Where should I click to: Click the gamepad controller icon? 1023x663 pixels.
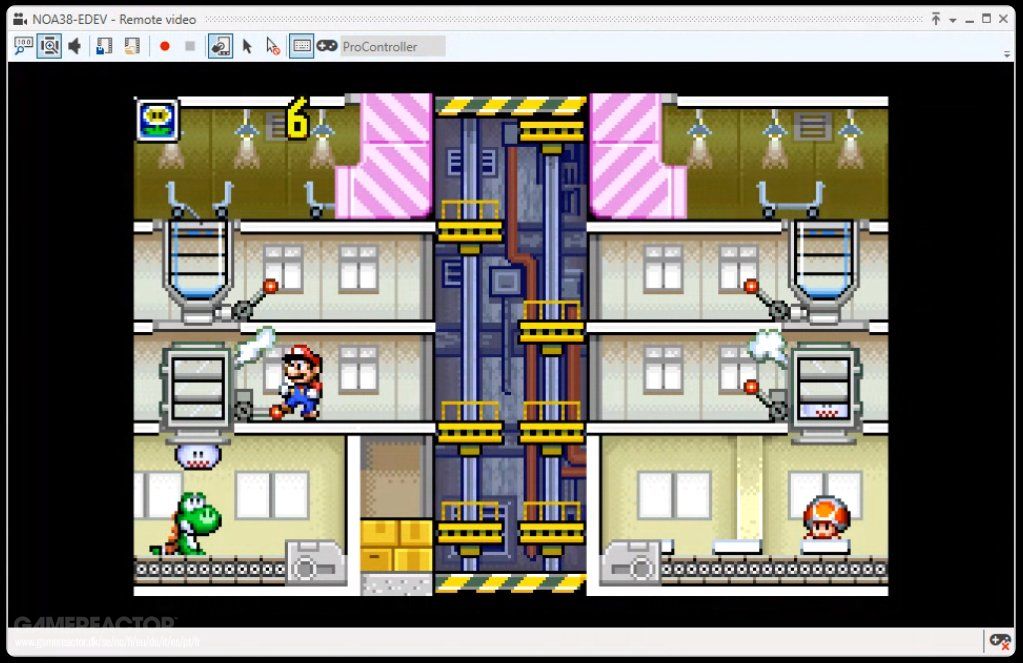(325, 45)
